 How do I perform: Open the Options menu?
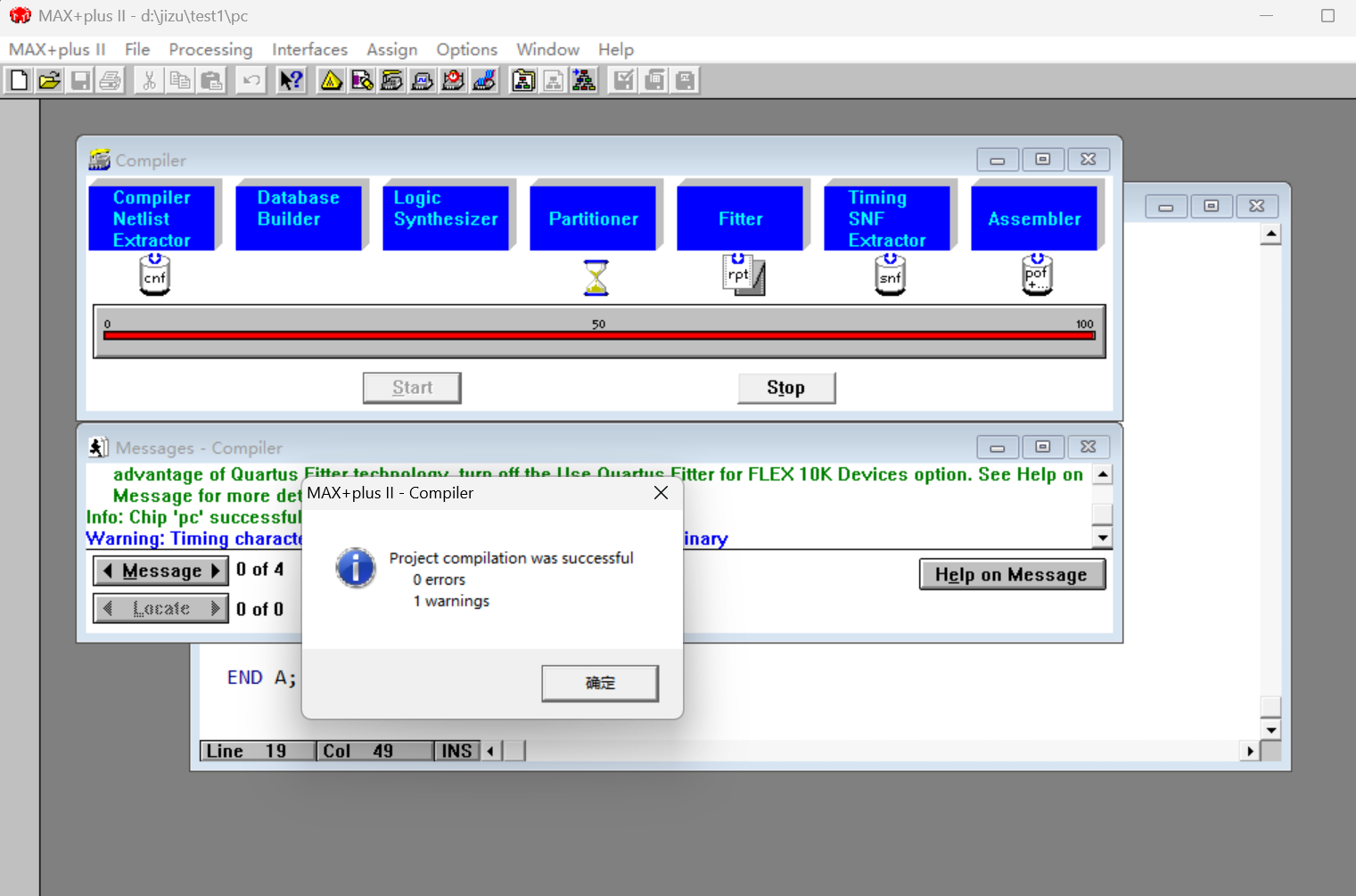coord(467,50)
